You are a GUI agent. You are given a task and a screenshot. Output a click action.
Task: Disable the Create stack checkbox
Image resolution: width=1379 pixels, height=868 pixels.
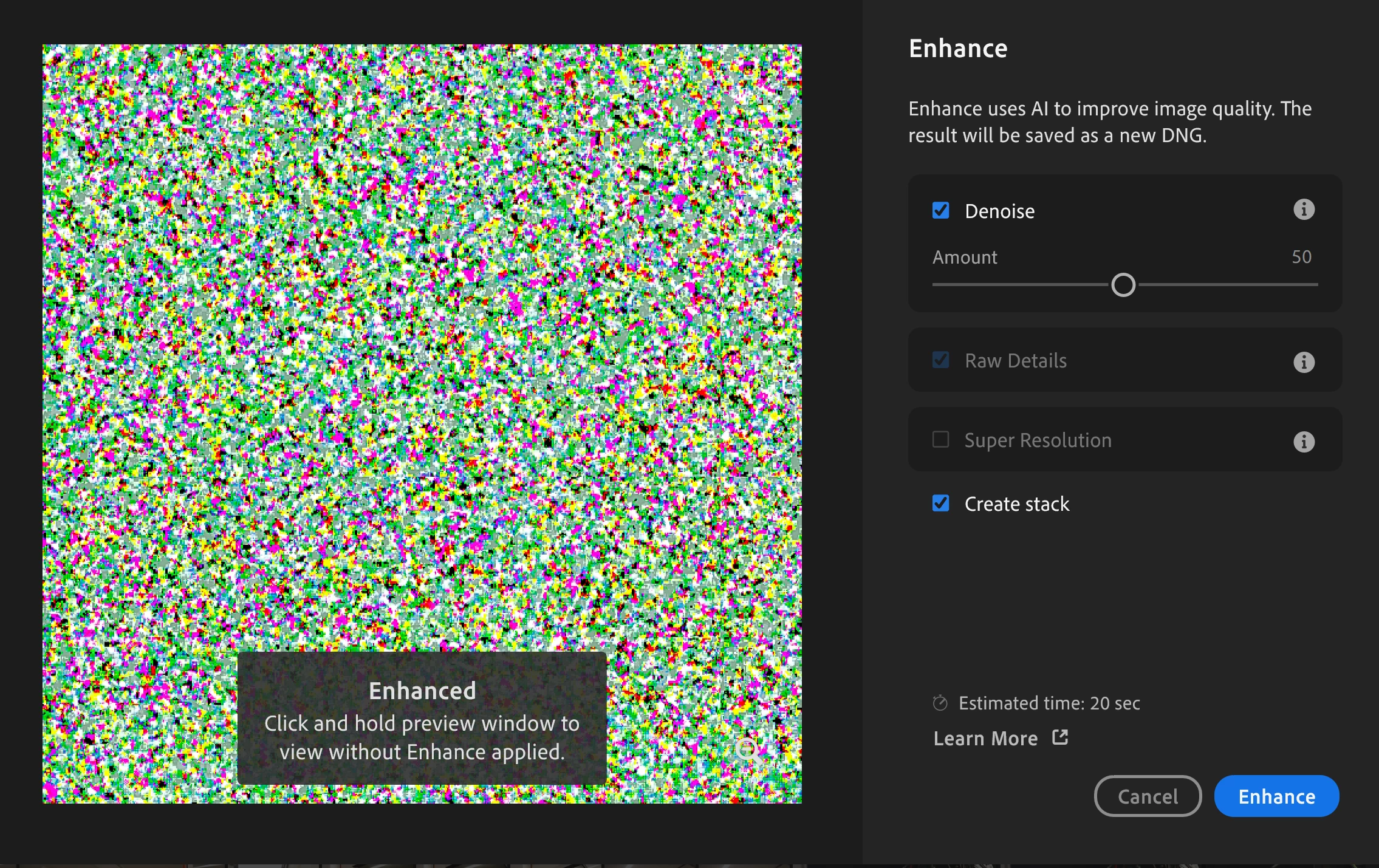pos(940,503)
